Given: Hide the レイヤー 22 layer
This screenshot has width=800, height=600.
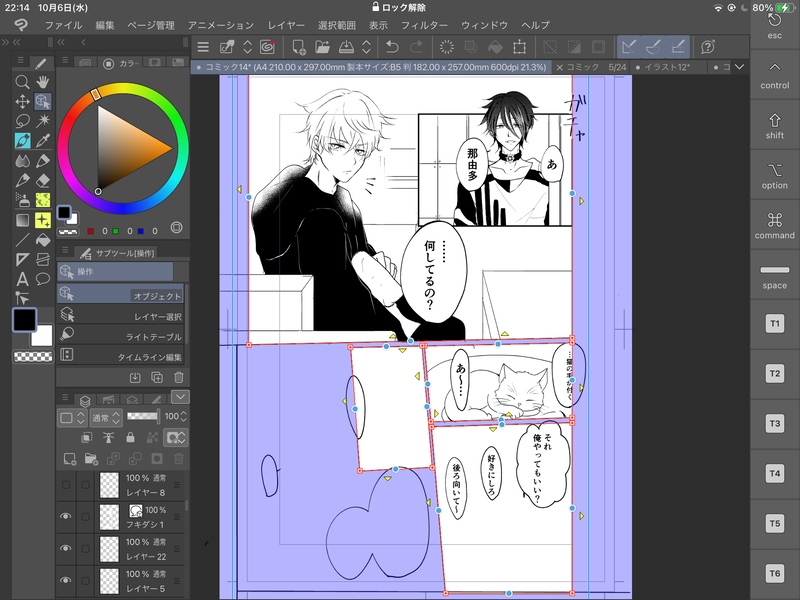Looking at the screenshot, I should 66,548.
